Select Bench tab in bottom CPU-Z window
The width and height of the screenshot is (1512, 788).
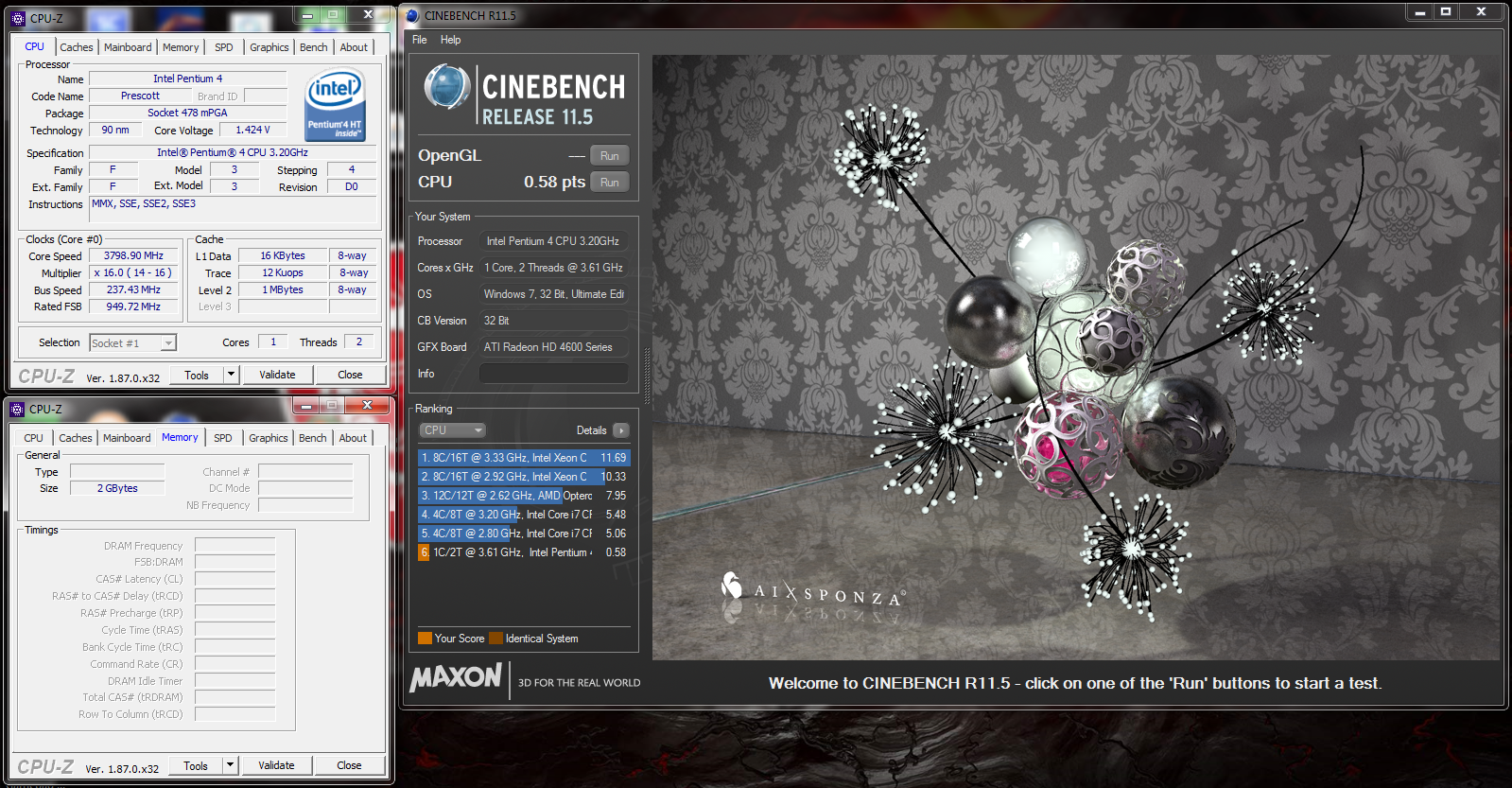pyautogui.click(x=313, y=438)
